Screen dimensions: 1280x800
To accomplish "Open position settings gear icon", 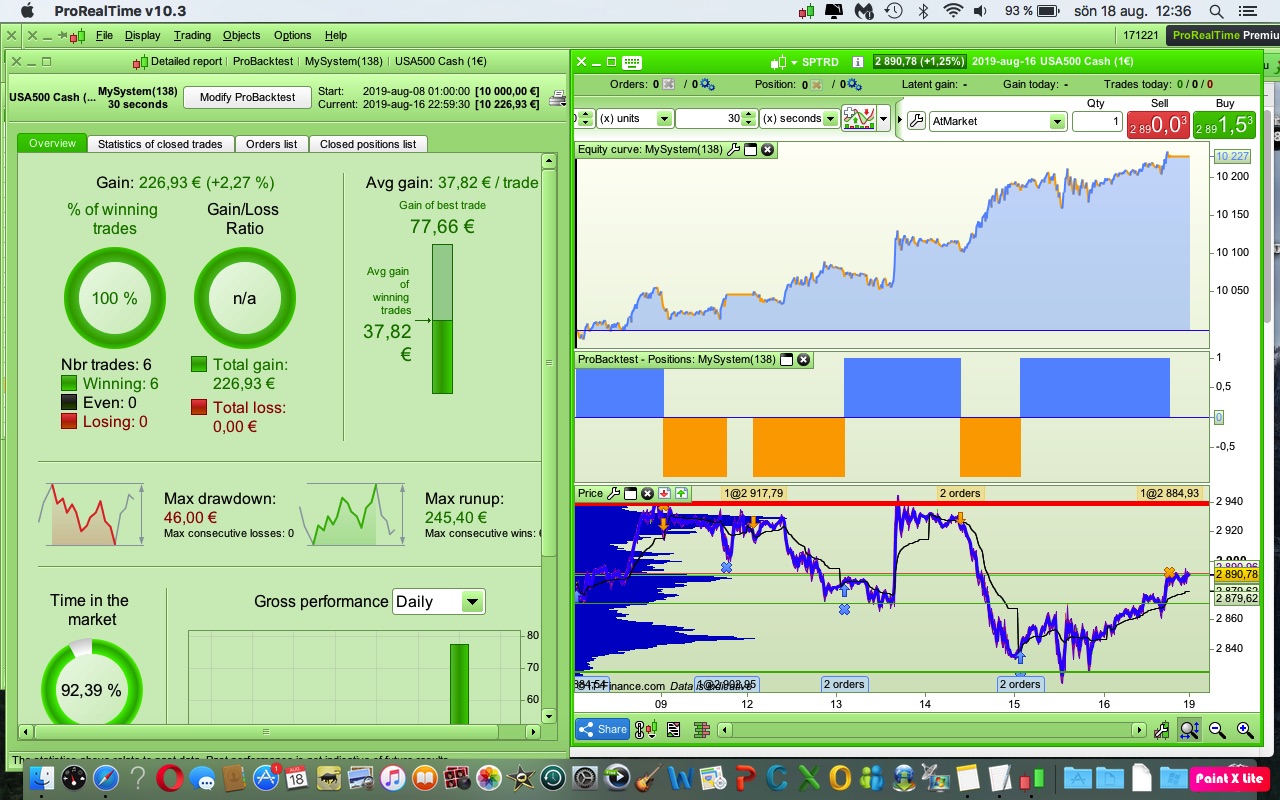I will [854, 85].
